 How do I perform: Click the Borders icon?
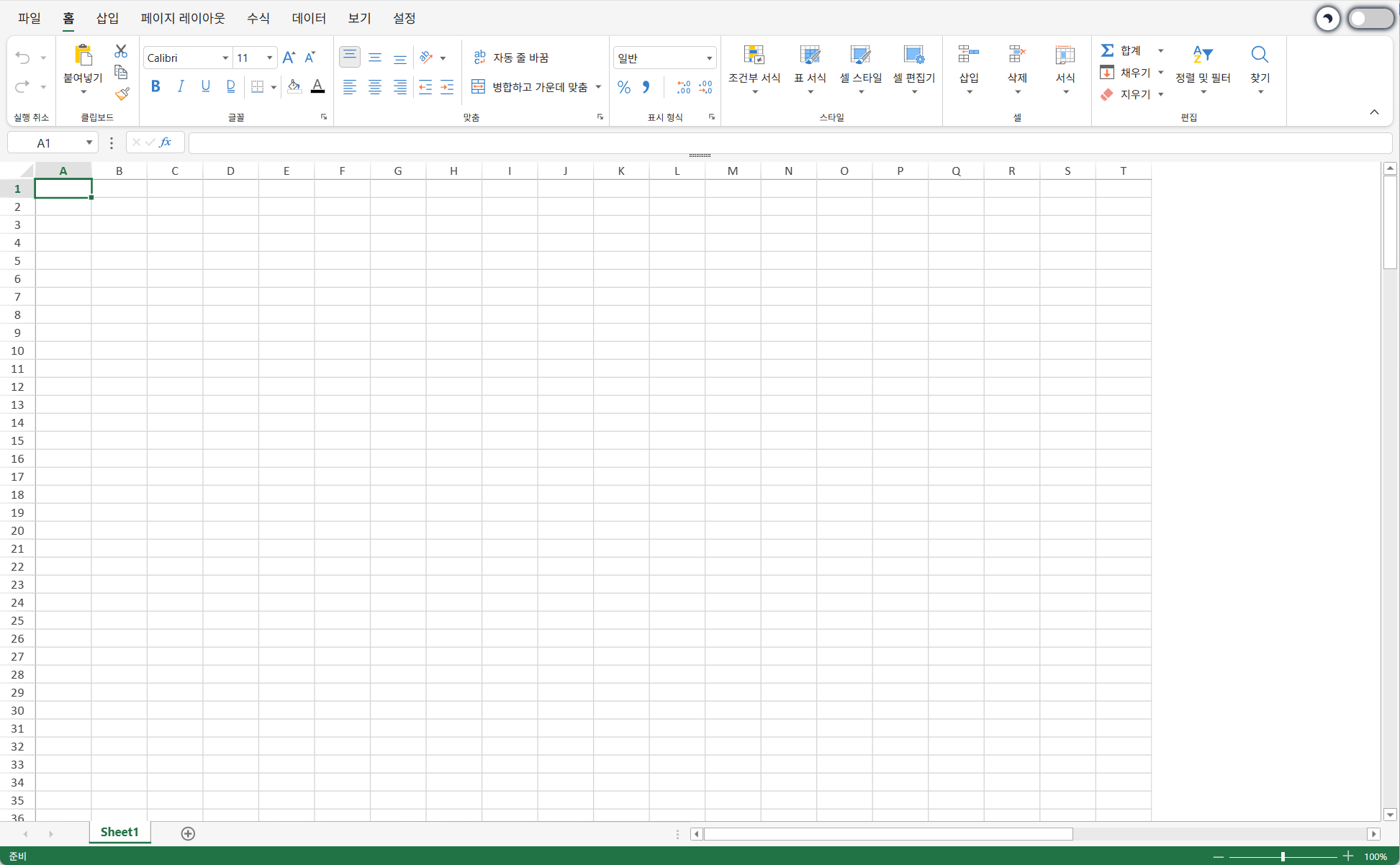[257, 87]
